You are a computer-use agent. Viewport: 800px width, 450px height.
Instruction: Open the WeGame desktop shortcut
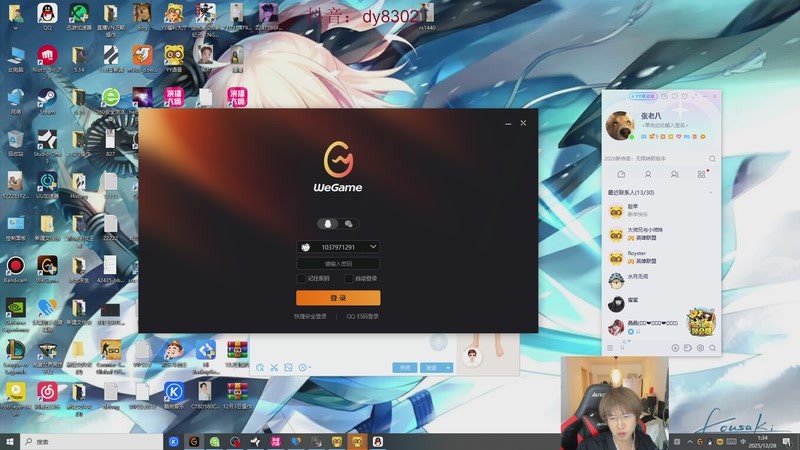click(x=47, y=269)
